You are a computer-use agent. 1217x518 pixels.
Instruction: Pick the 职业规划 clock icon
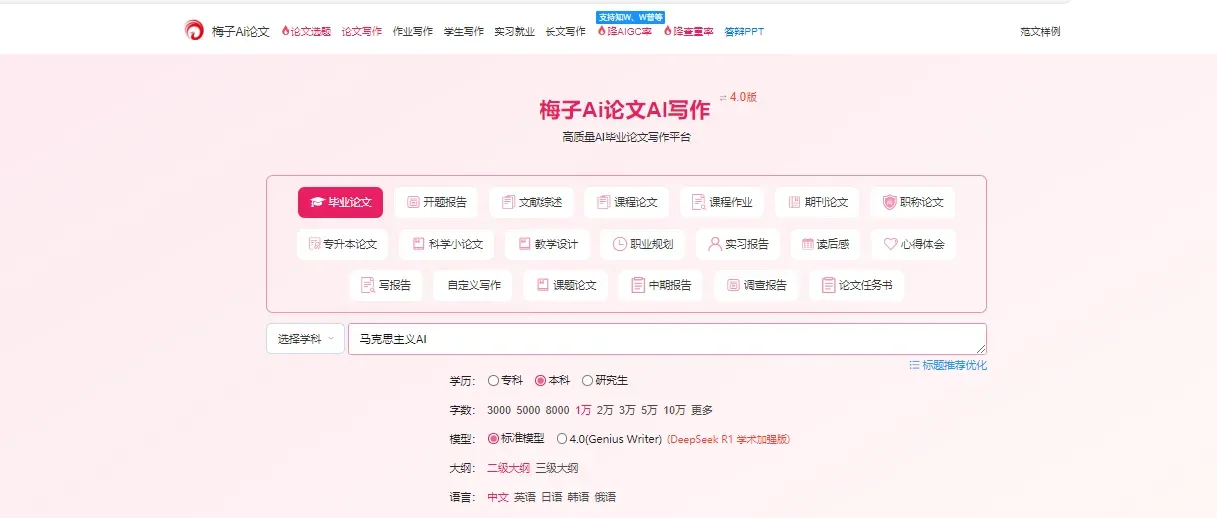(619, 244)
